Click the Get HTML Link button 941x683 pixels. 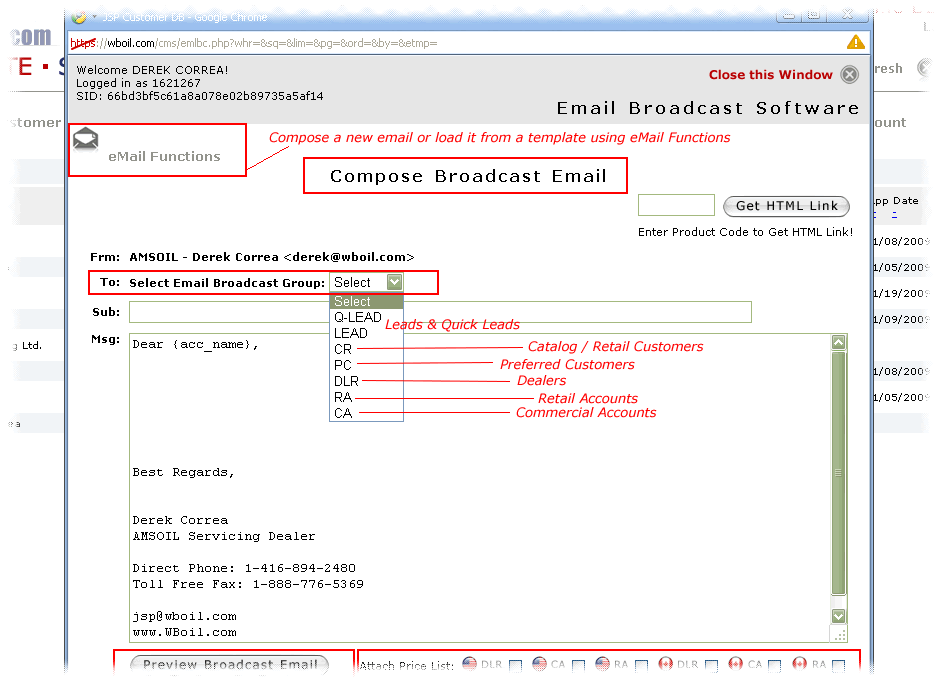(x=786, y=206)
